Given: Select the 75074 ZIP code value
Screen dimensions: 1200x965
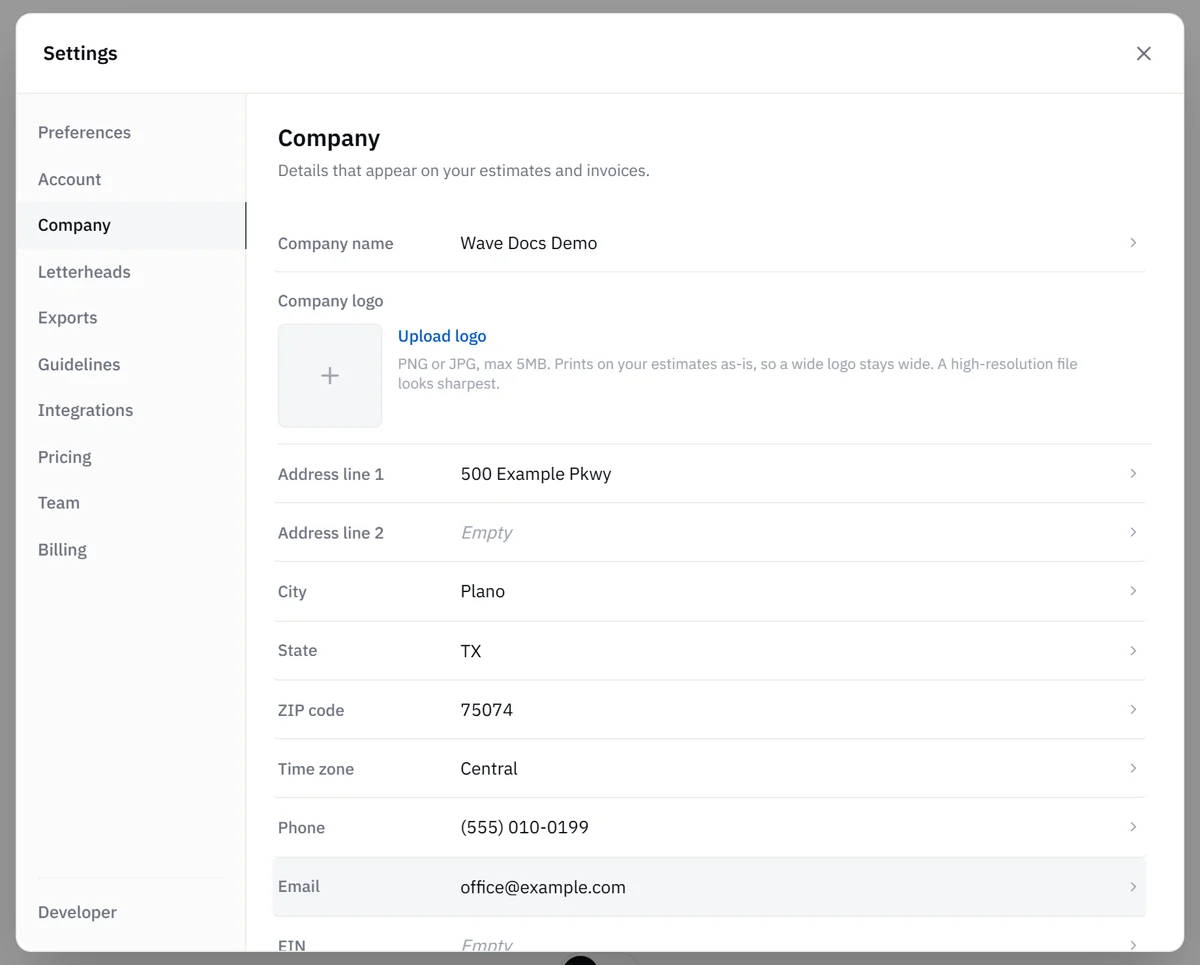Looking at the screenshot, I should [x=487, y=710].
